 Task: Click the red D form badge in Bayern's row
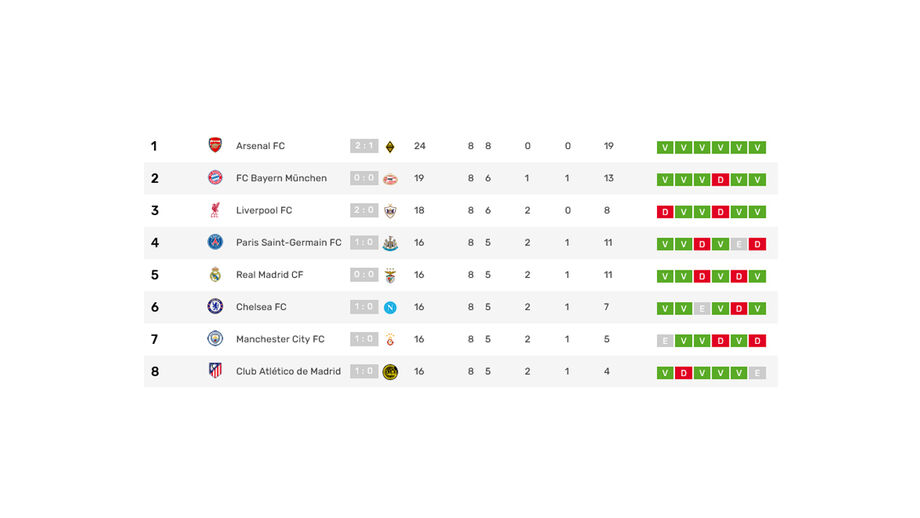720,180
